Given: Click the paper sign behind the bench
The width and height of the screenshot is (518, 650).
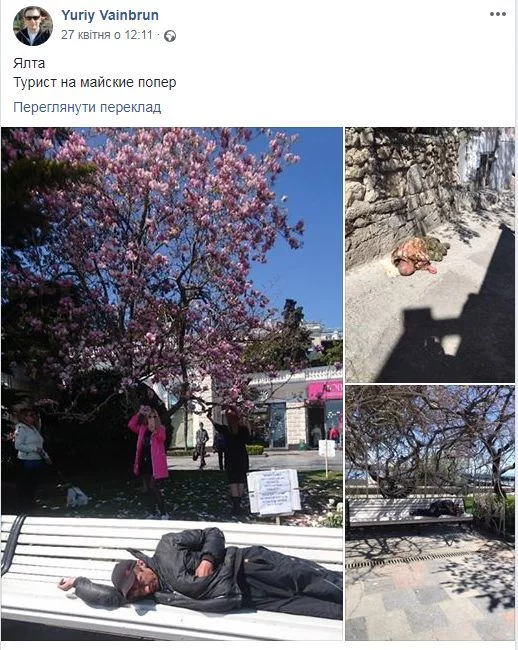Looking at the screenshot, I should point(274,492).
